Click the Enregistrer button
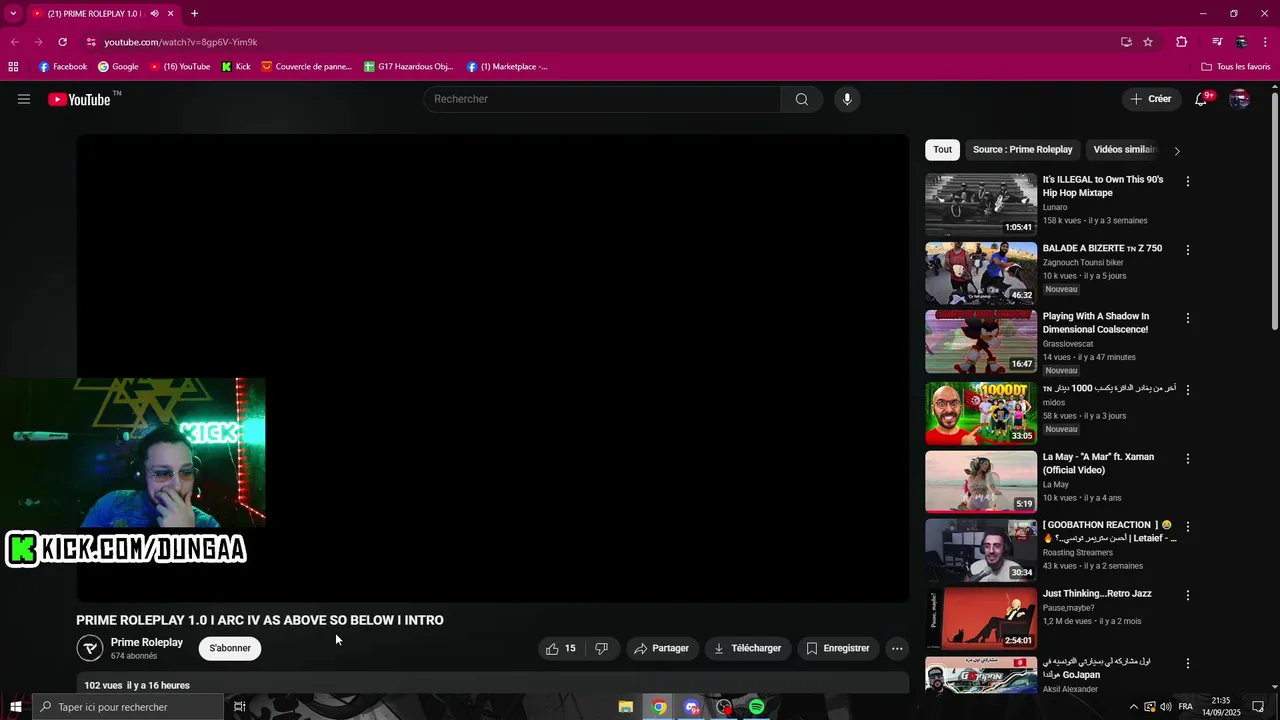Viewport: 1280px width, 720px height. (x=838, y=648)
